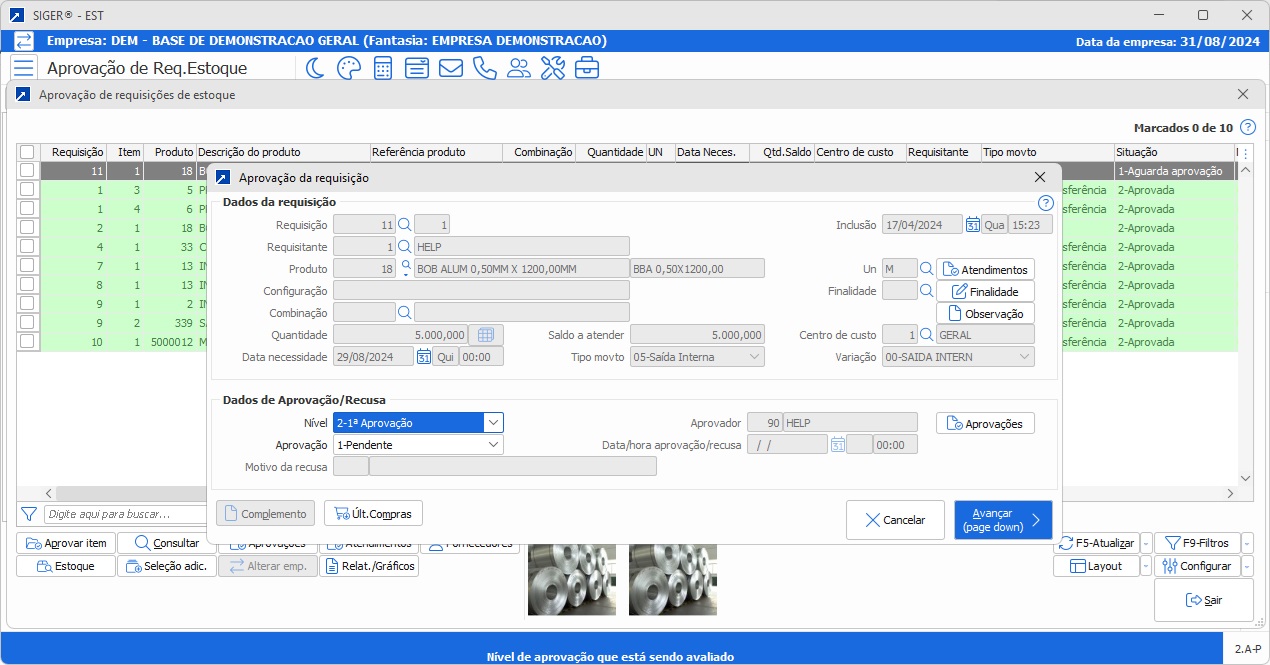Open the color theme palette icon

click(348, 68)
